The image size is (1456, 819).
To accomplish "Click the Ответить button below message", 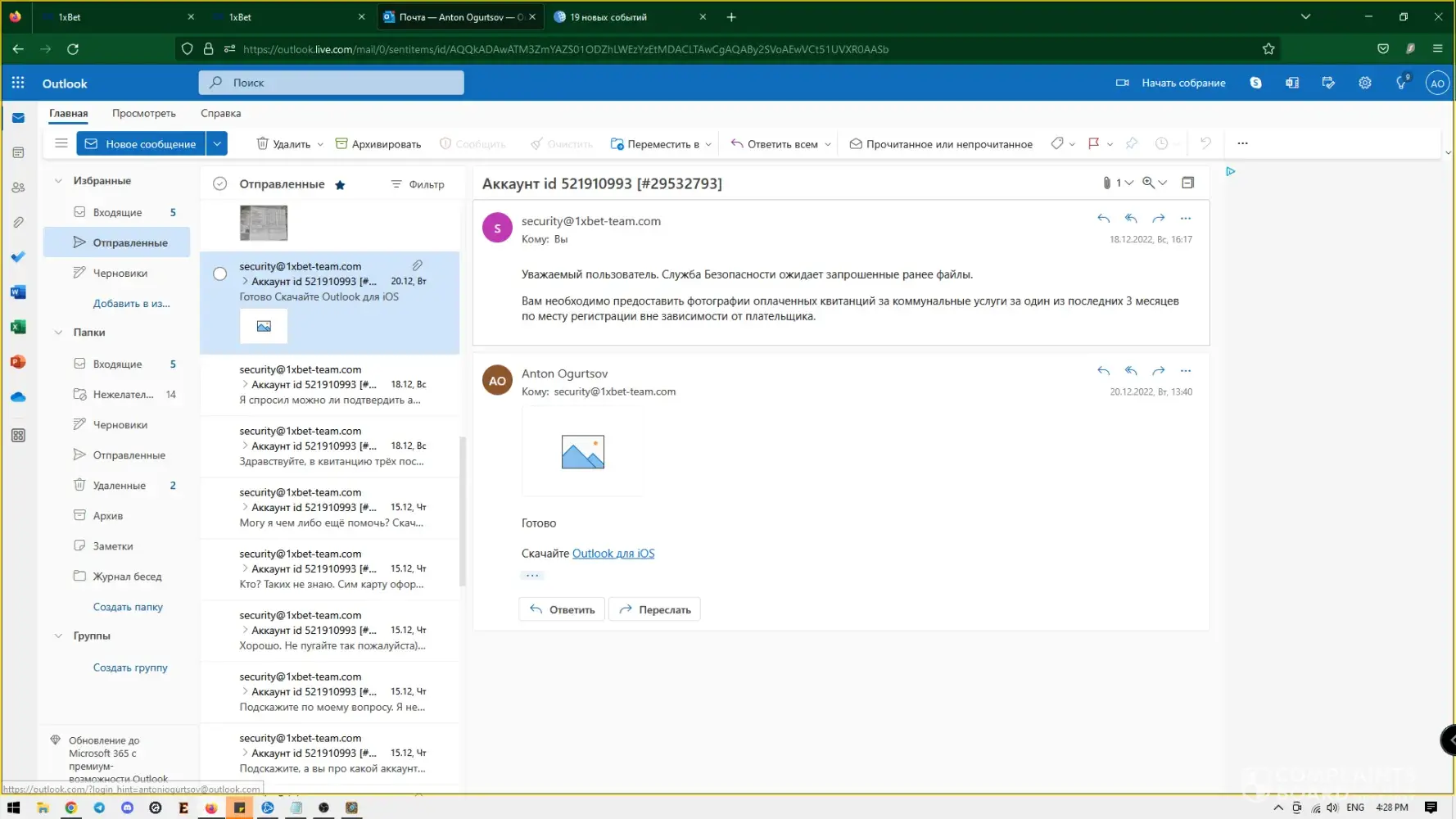I will (x=562, y=610).
